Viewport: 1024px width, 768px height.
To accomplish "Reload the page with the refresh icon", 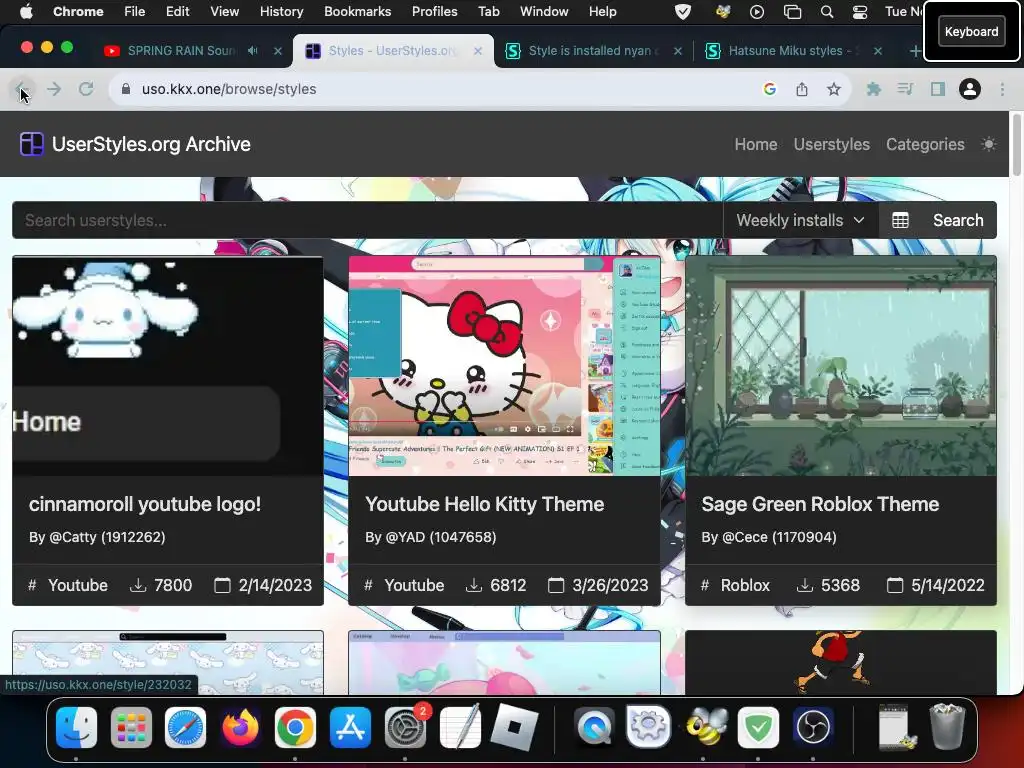I will tap(86, 89).
